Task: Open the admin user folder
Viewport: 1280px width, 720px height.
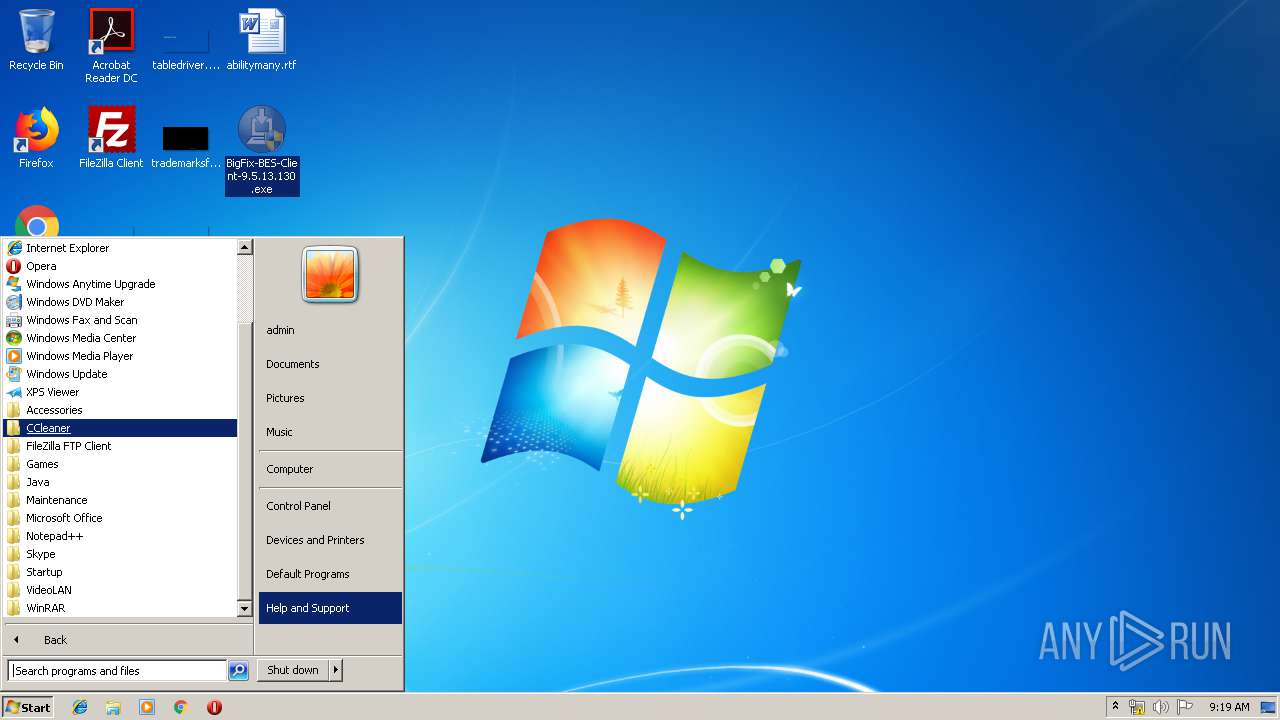Action: pos(330,330)
